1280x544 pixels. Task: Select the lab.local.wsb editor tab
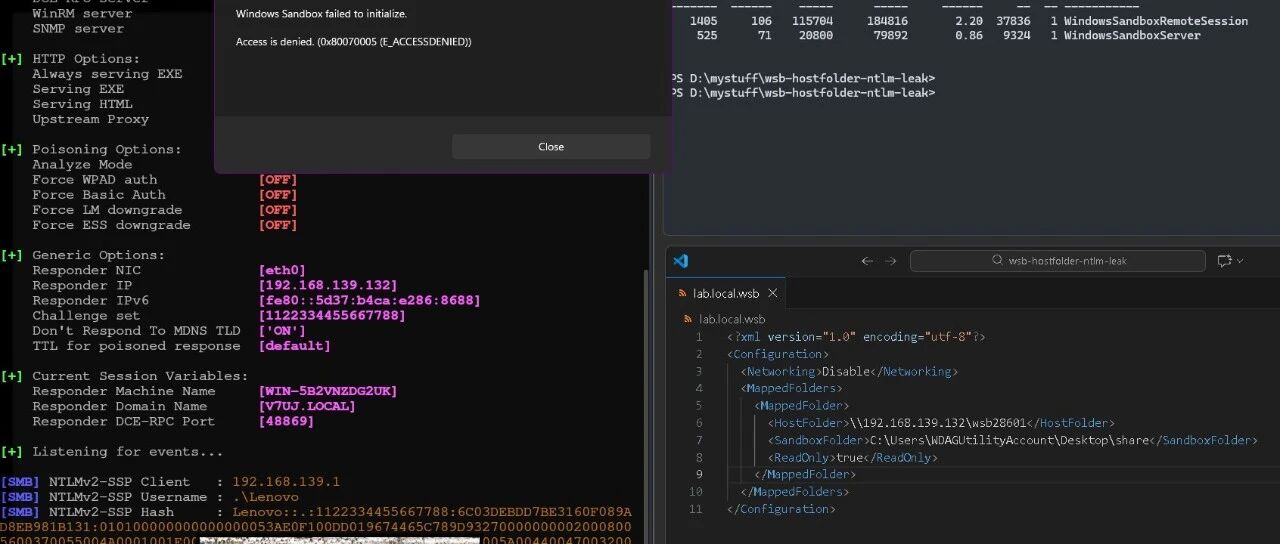726,293
